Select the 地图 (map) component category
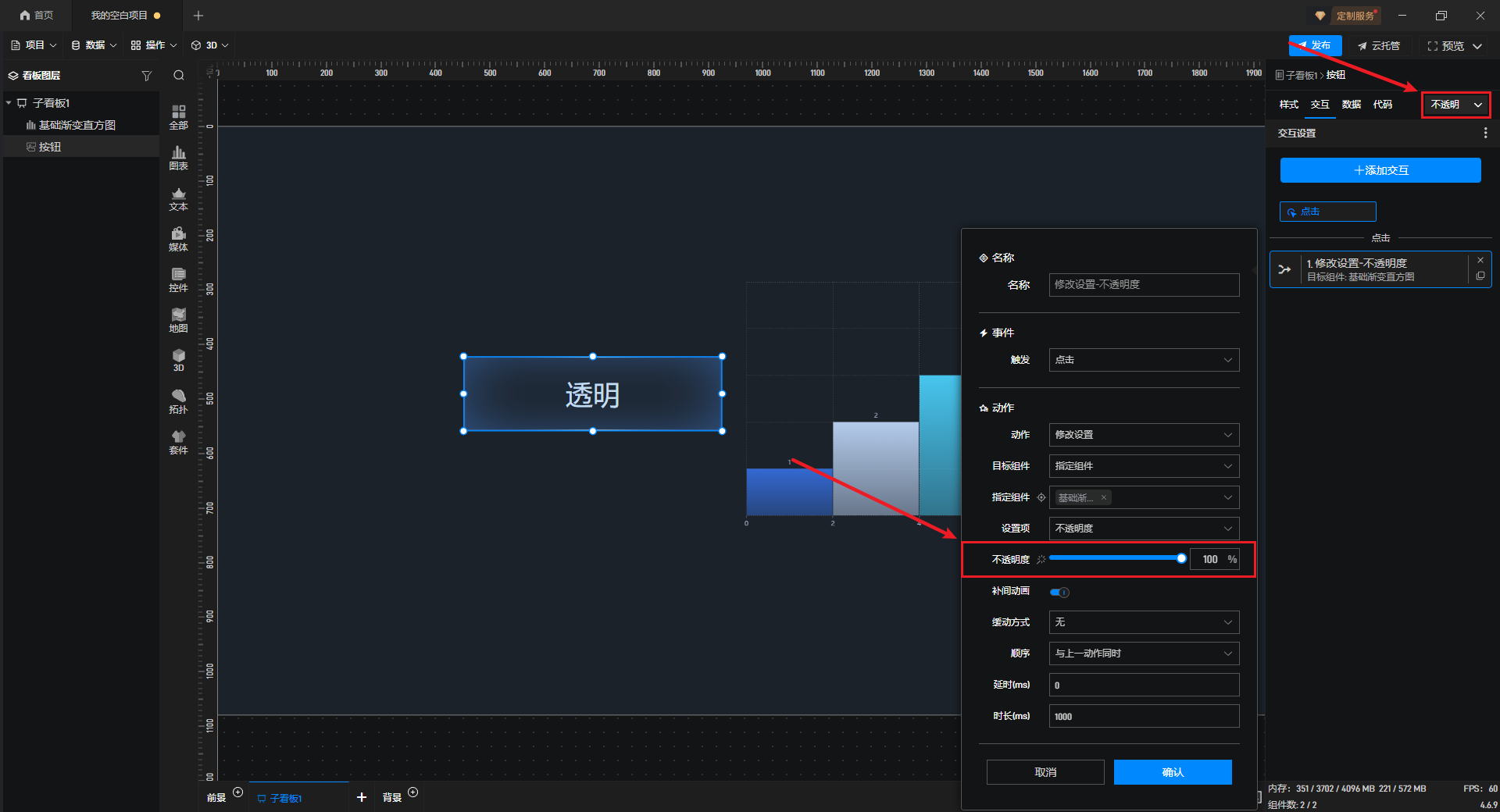This screenshot has width=1500, height=812. point(178,319)
